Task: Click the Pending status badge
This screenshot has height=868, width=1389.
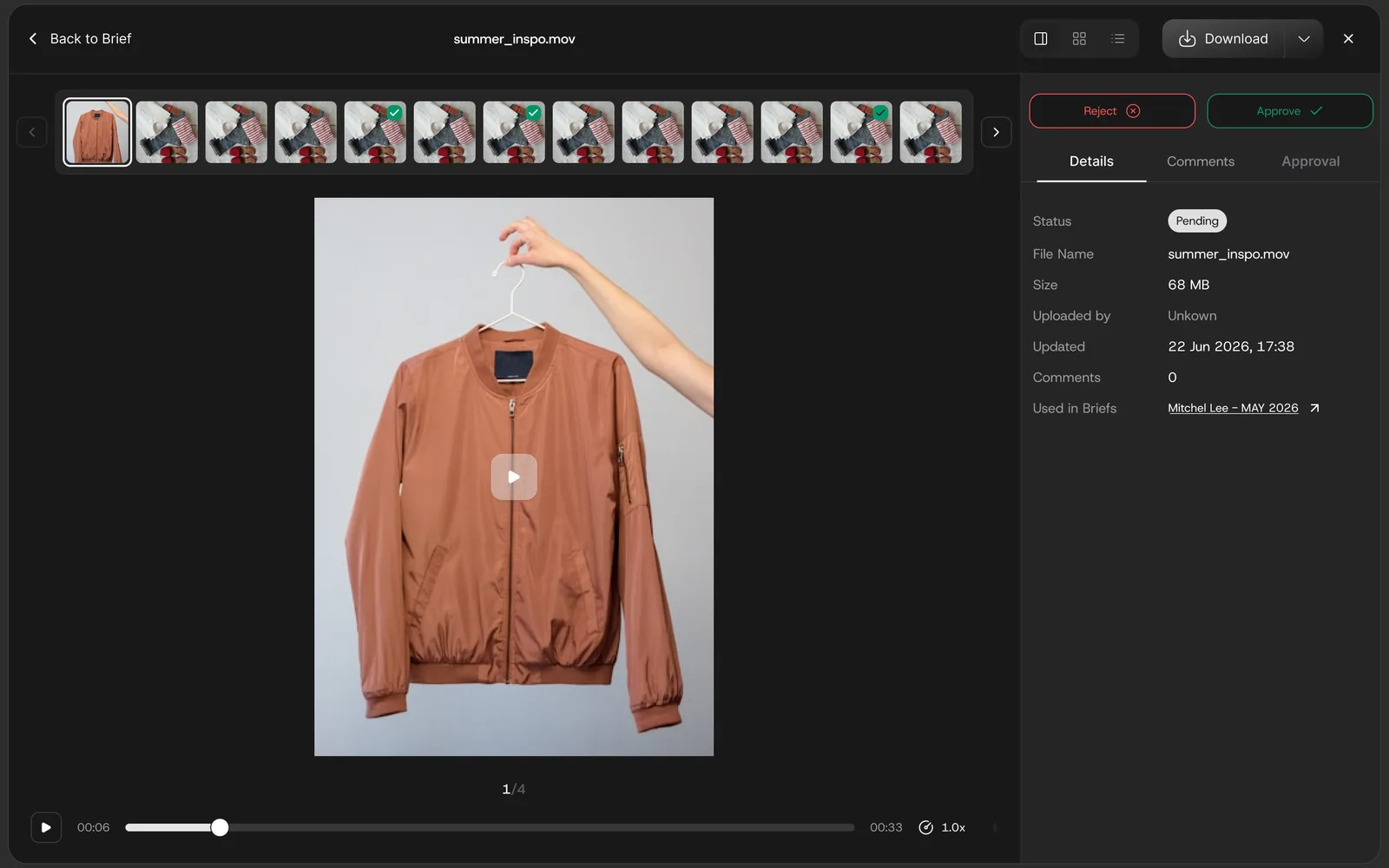Action: [1197, 221]
